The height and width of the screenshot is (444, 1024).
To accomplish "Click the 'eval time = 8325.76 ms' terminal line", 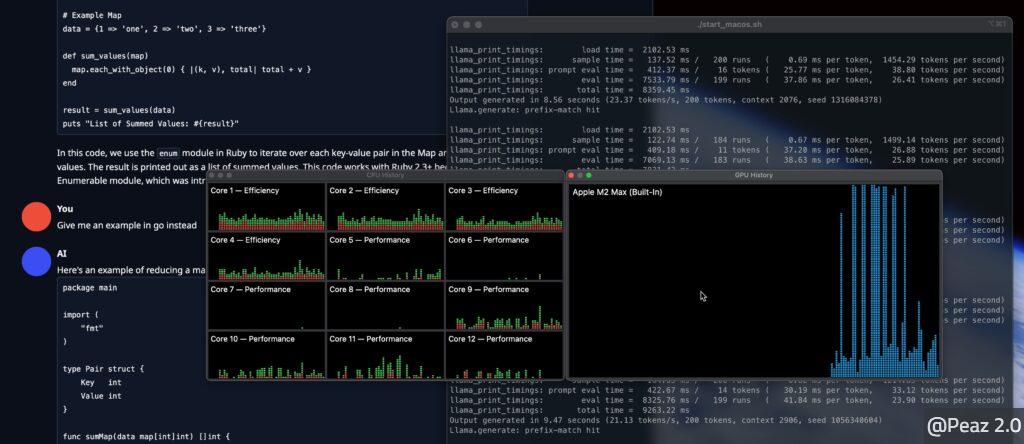I will 727,400.
